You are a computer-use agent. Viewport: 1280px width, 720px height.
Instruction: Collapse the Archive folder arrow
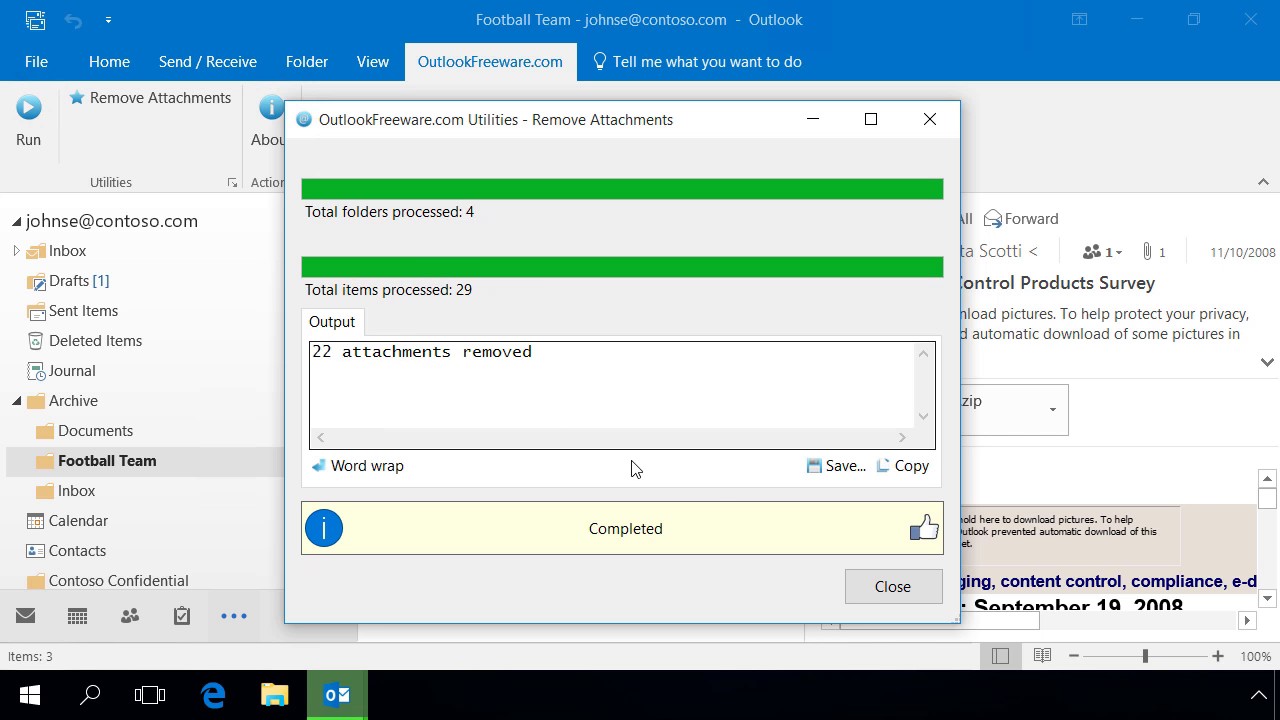click(x=16, y=401)
